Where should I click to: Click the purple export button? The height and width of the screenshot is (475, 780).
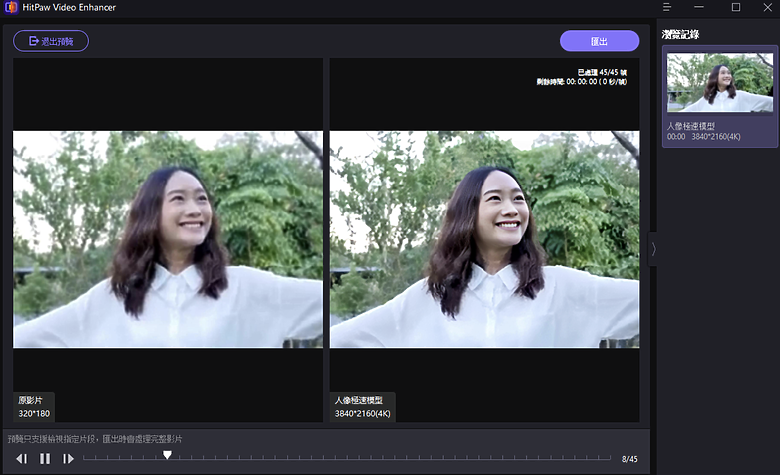(x=599, y=41)
